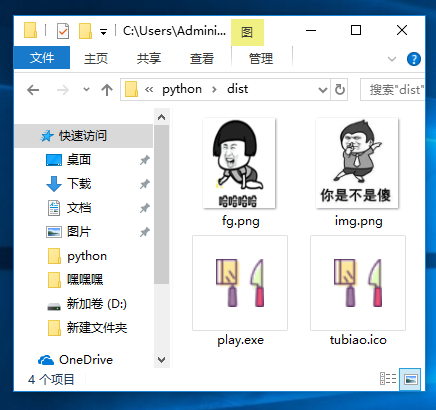Click the New Folder quick access icon
This screenshot has height=410, width=436.
tap(85, 31)
